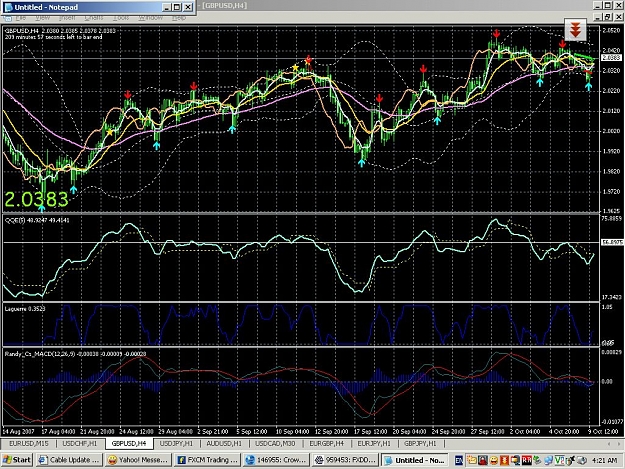Screen dimensions: 625x469
Task: Switch to the EURJPY,H1 chart tab
Action: tap(374, 443)
